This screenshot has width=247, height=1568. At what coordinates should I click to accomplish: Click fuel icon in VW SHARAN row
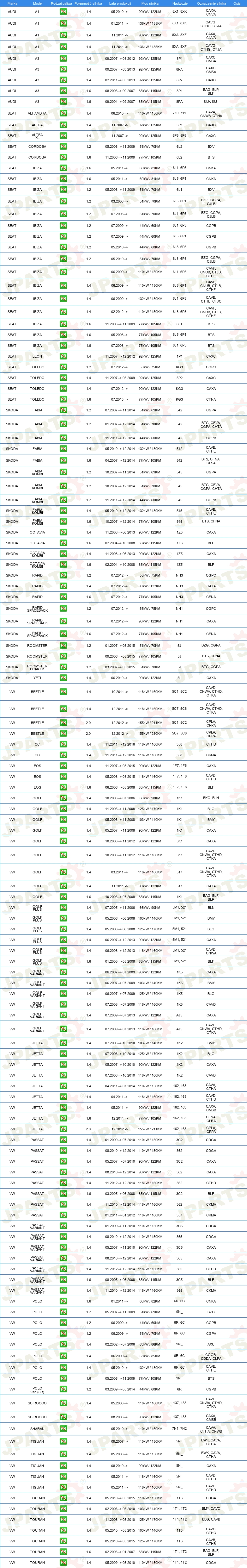(63, 1429)
